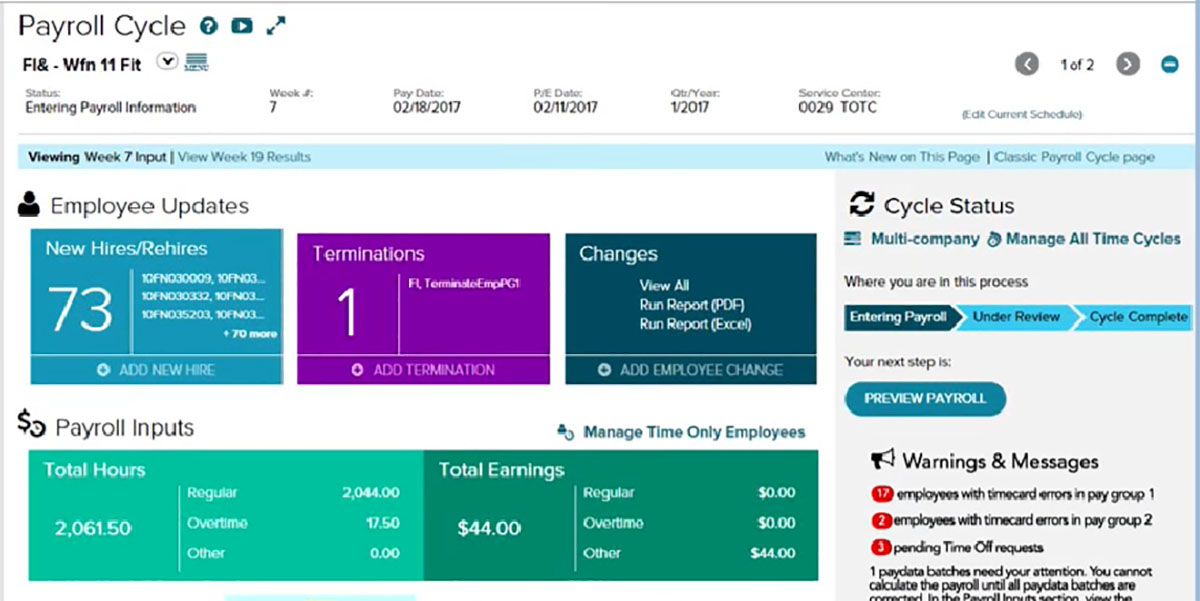Go to previous payroll cycle arrow
Image resolution: width=1200 pixels, height=601 pixels.
pyautogui.click(x=1027, y=65)
